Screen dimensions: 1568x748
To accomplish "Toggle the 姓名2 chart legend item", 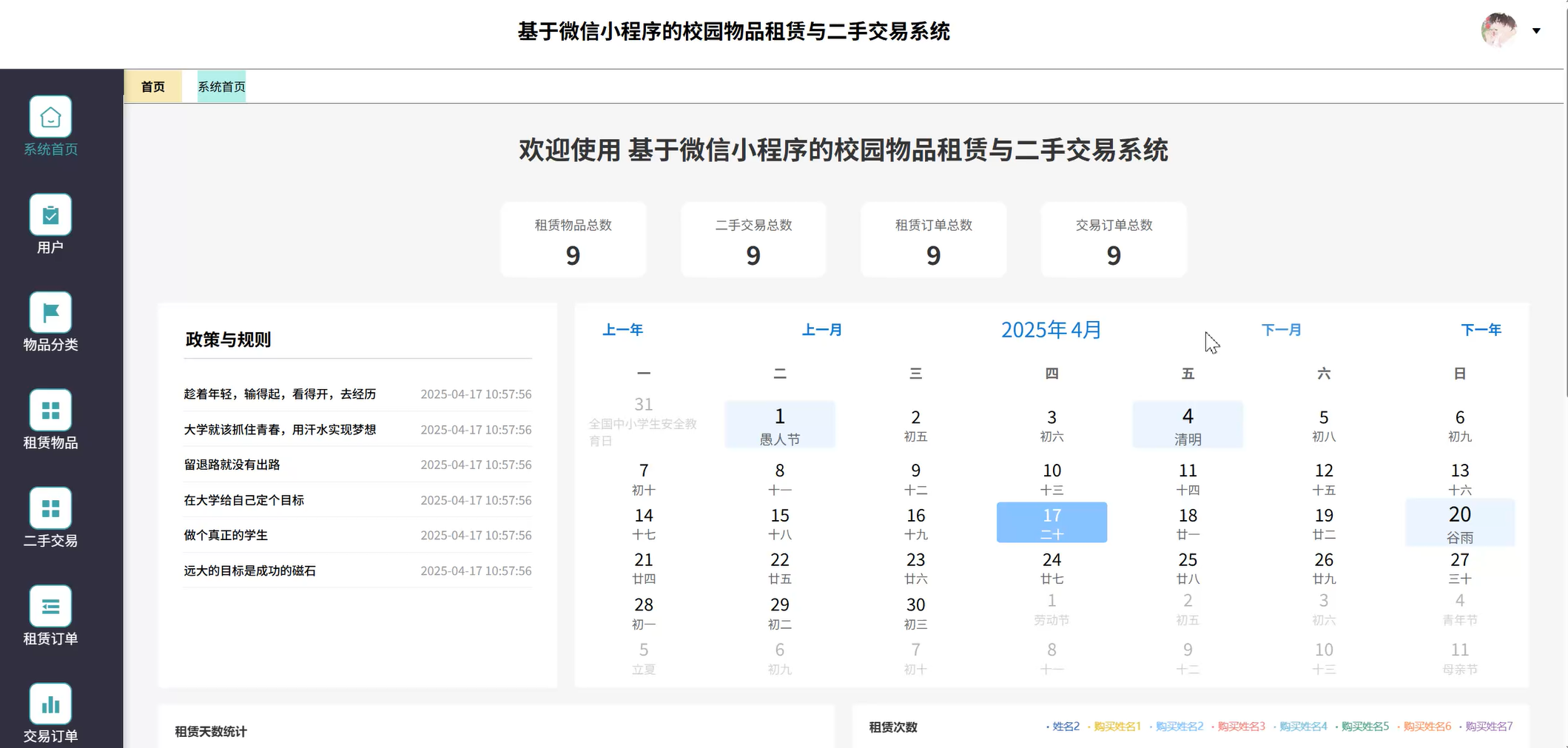I will [1063, 727].
